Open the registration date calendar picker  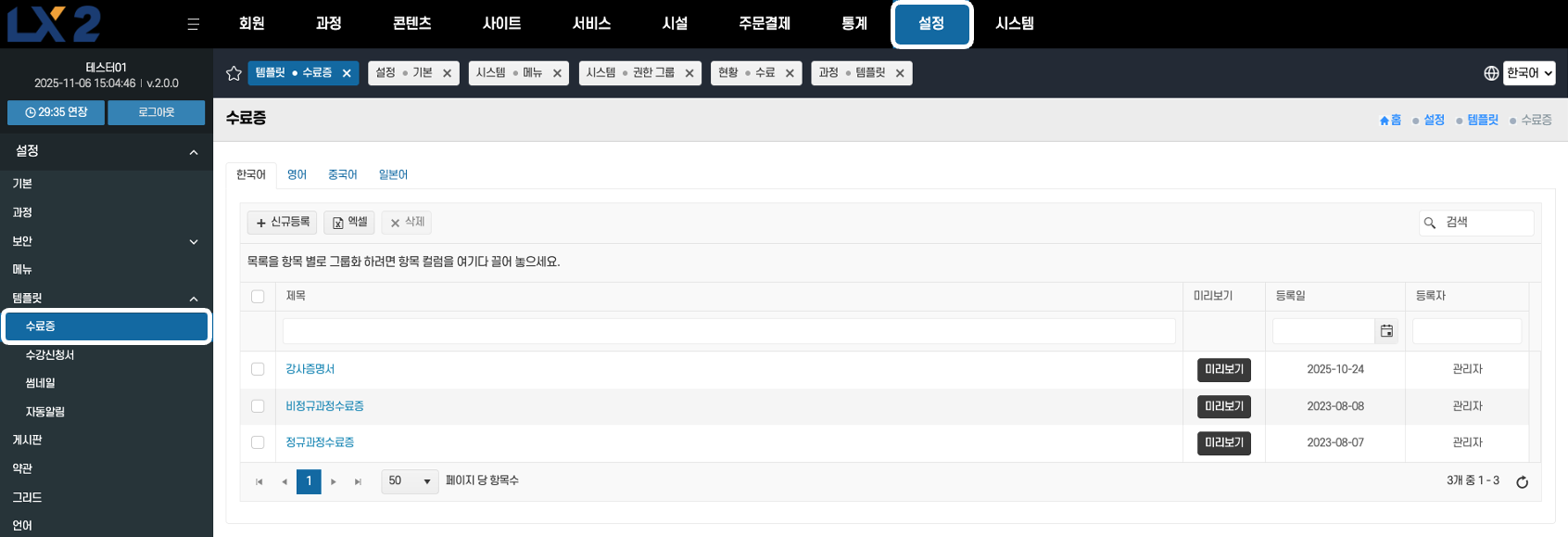pyautogui.click(x=1386, y=331)
